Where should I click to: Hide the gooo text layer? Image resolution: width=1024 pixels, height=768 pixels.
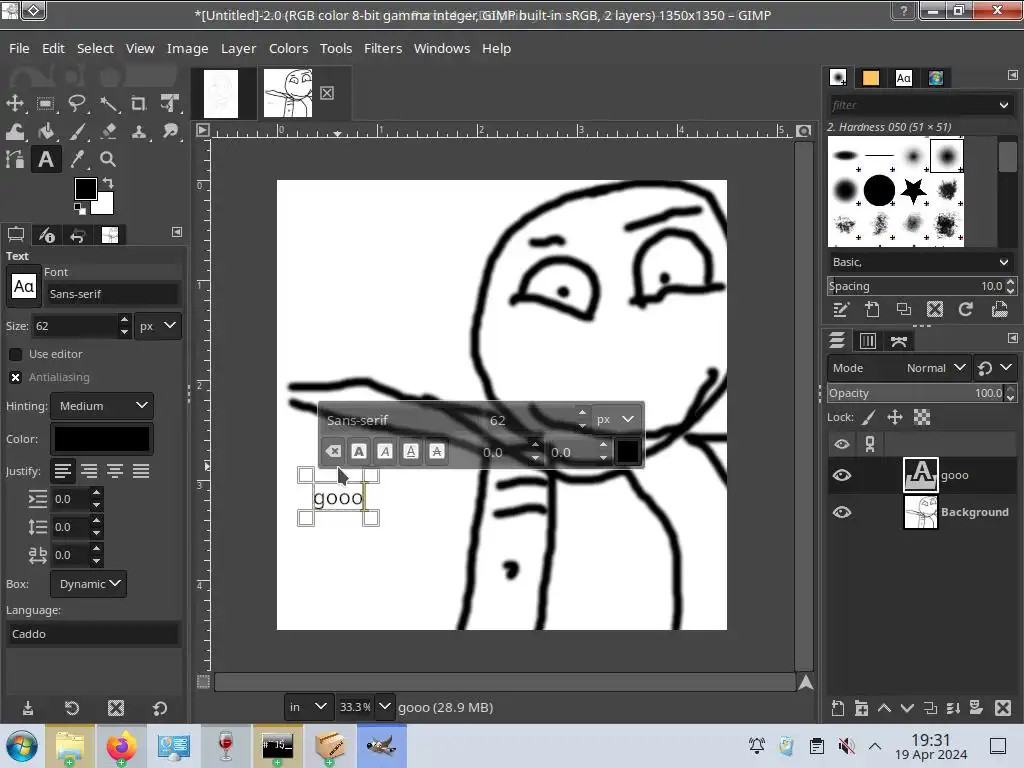842,475
